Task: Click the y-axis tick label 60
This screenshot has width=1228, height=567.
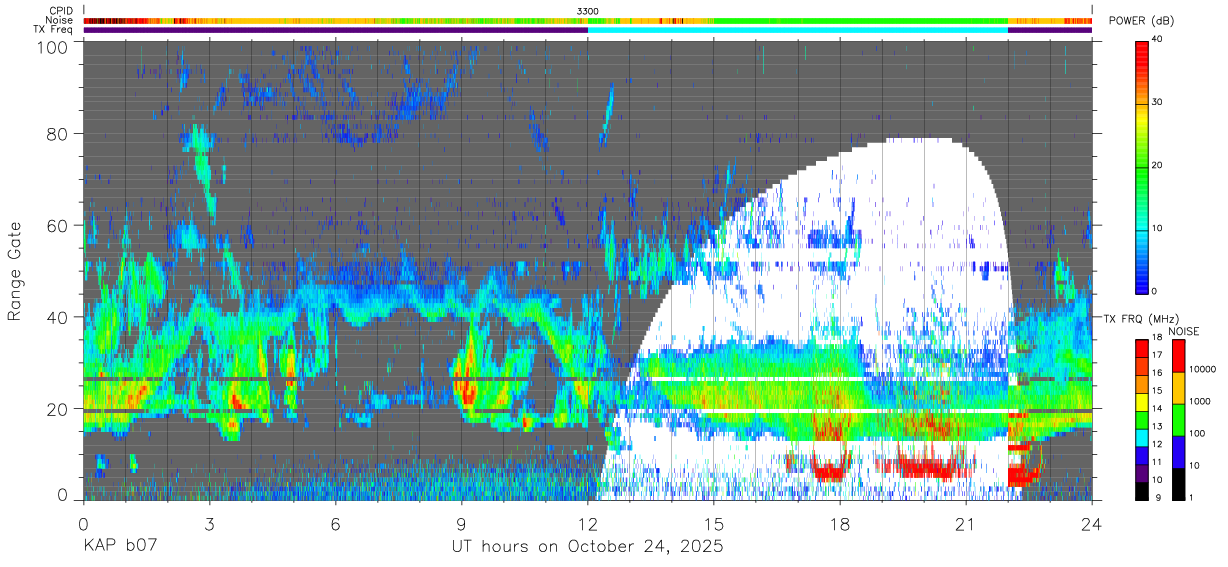Action: pos(58,226)
